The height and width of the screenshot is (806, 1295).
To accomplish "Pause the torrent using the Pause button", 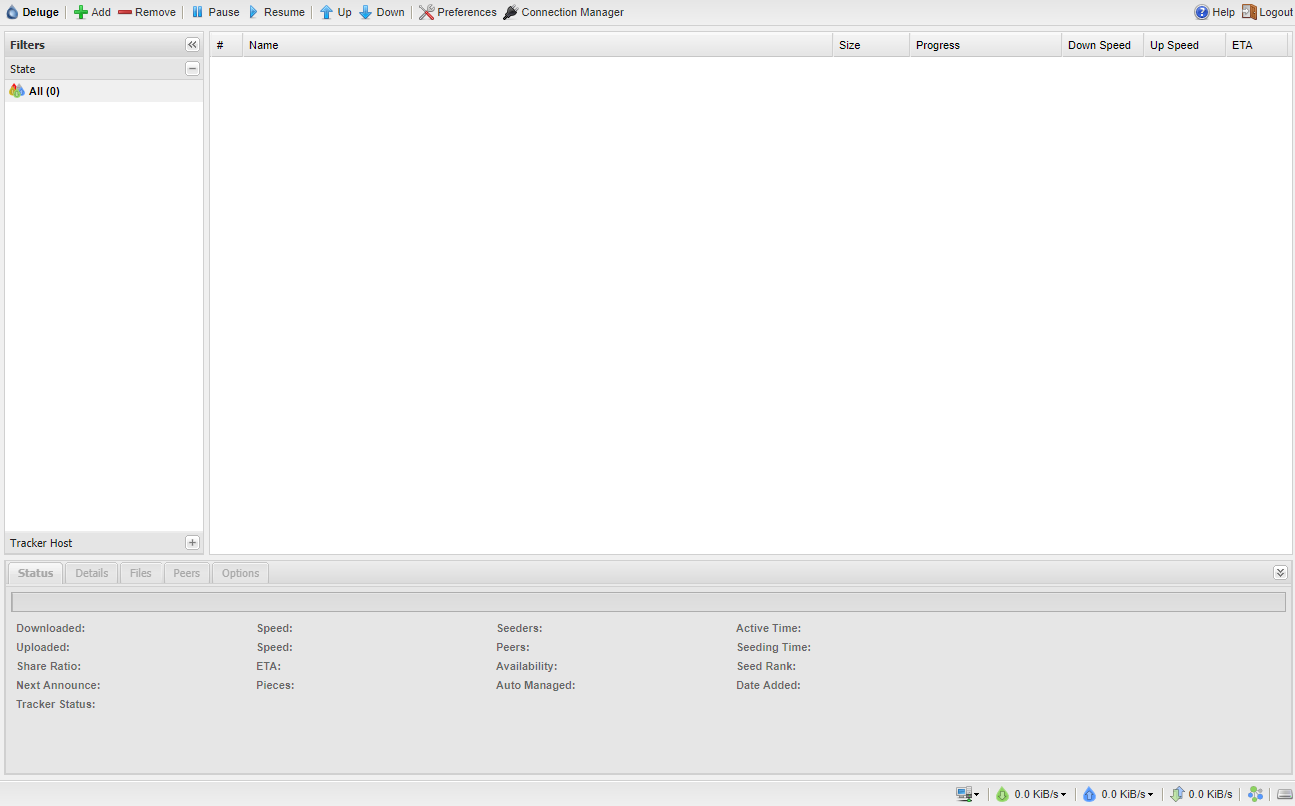I will [215, 12].
